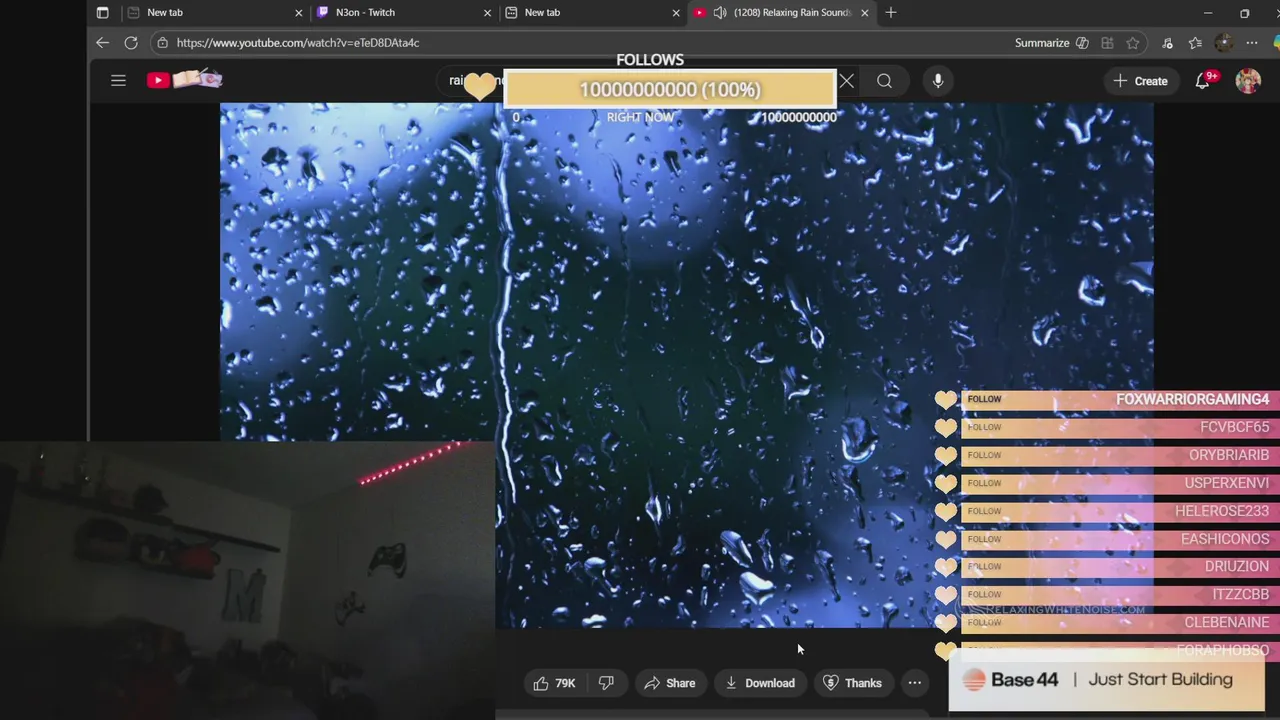Open the browser Settings and more menu
The image size is (1280, 720).
pyautogui.click(x=1251, y=43)
